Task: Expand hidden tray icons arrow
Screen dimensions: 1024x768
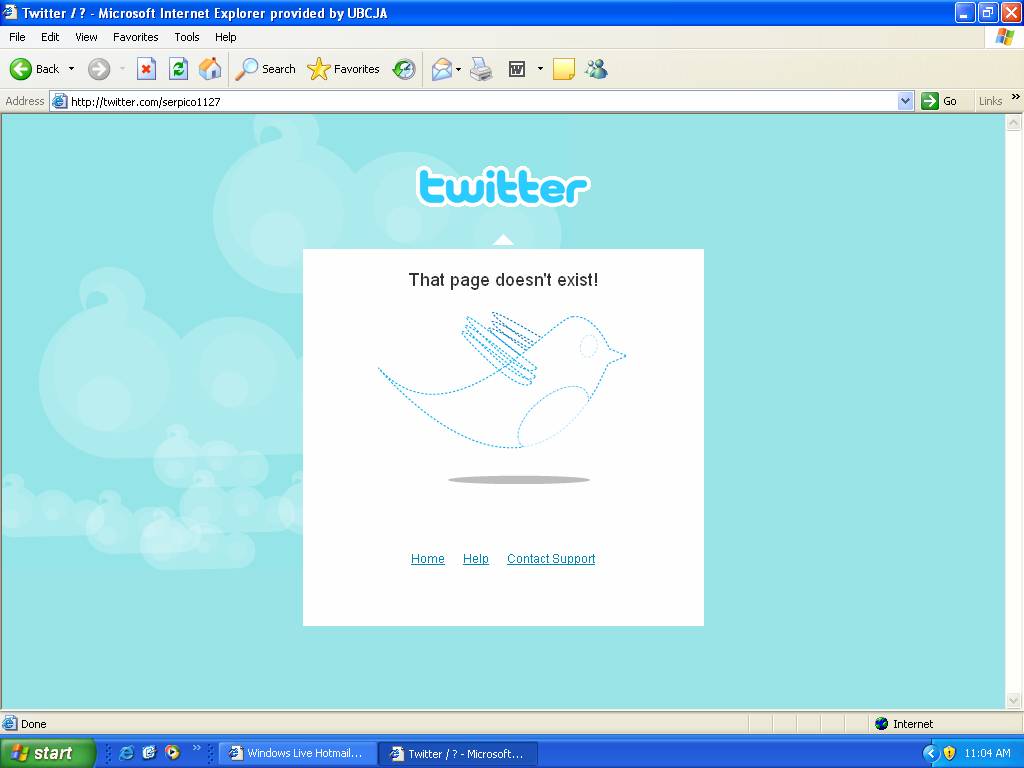Action: 930,753
